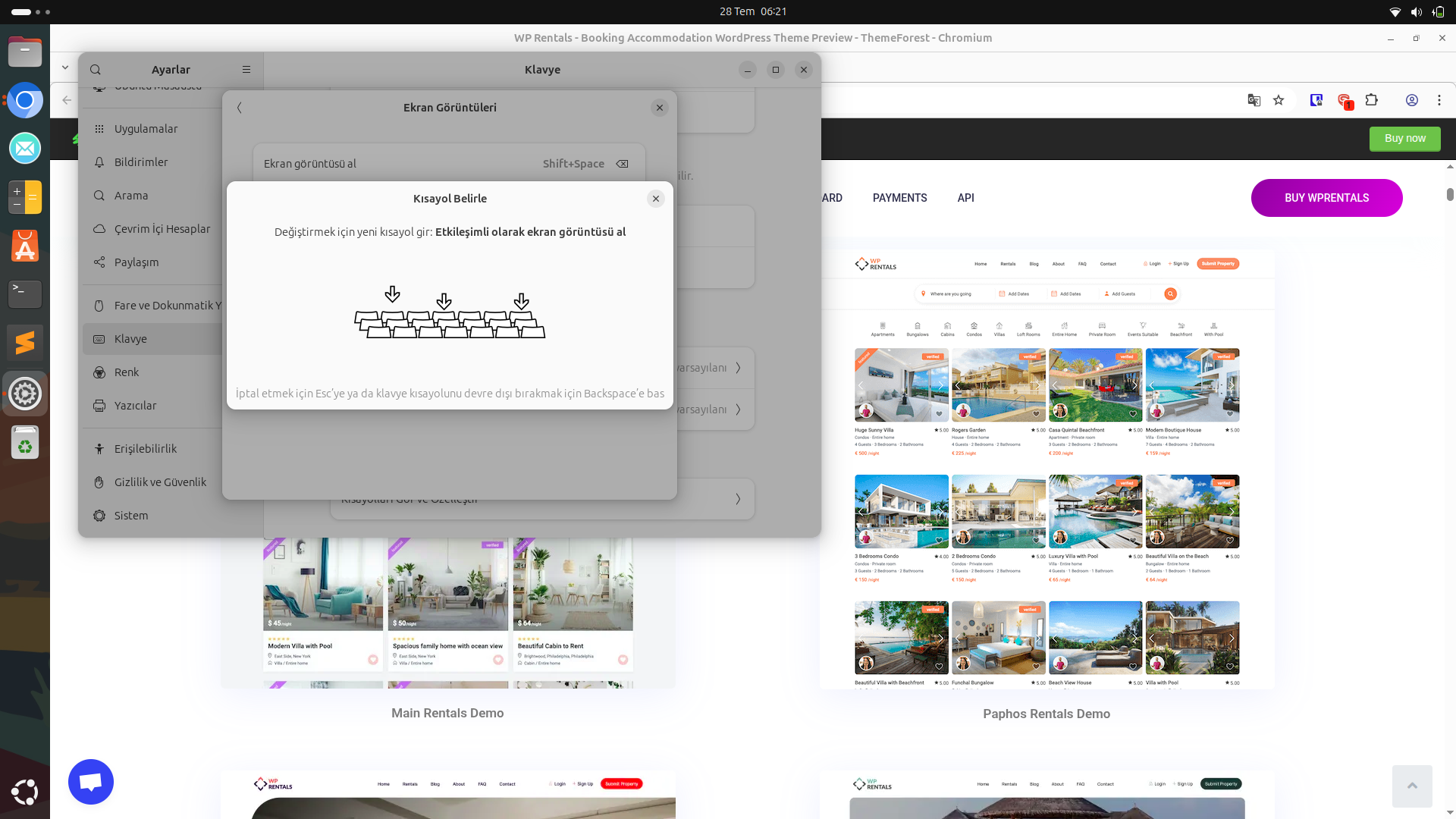Open Paylaşım settings panel
This screenshot has height=819, width=1456.
click(152, 262)
